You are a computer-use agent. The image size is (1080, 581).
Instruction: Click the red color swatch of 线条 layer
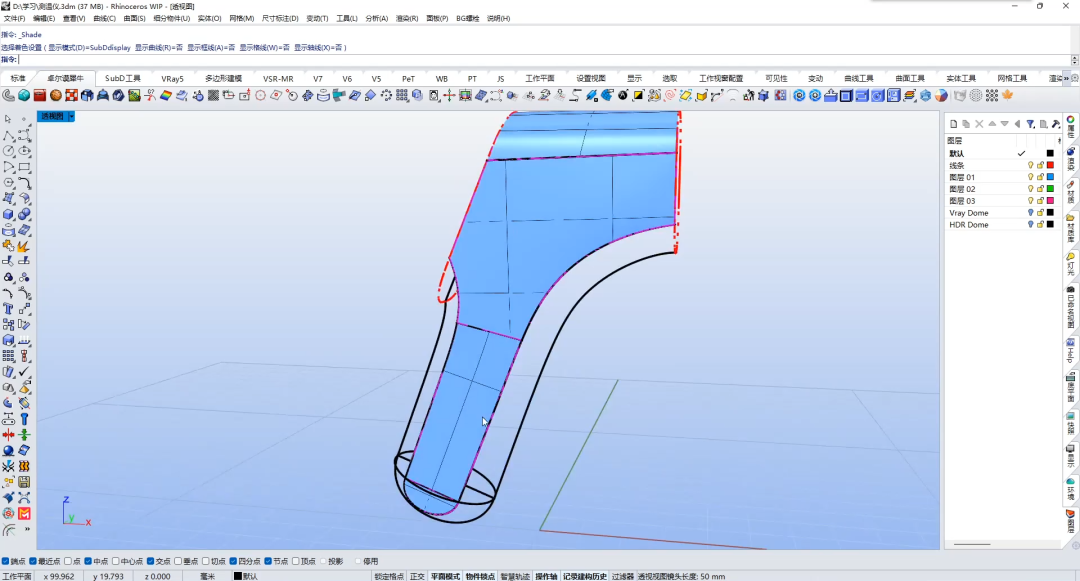[1050, 165]
